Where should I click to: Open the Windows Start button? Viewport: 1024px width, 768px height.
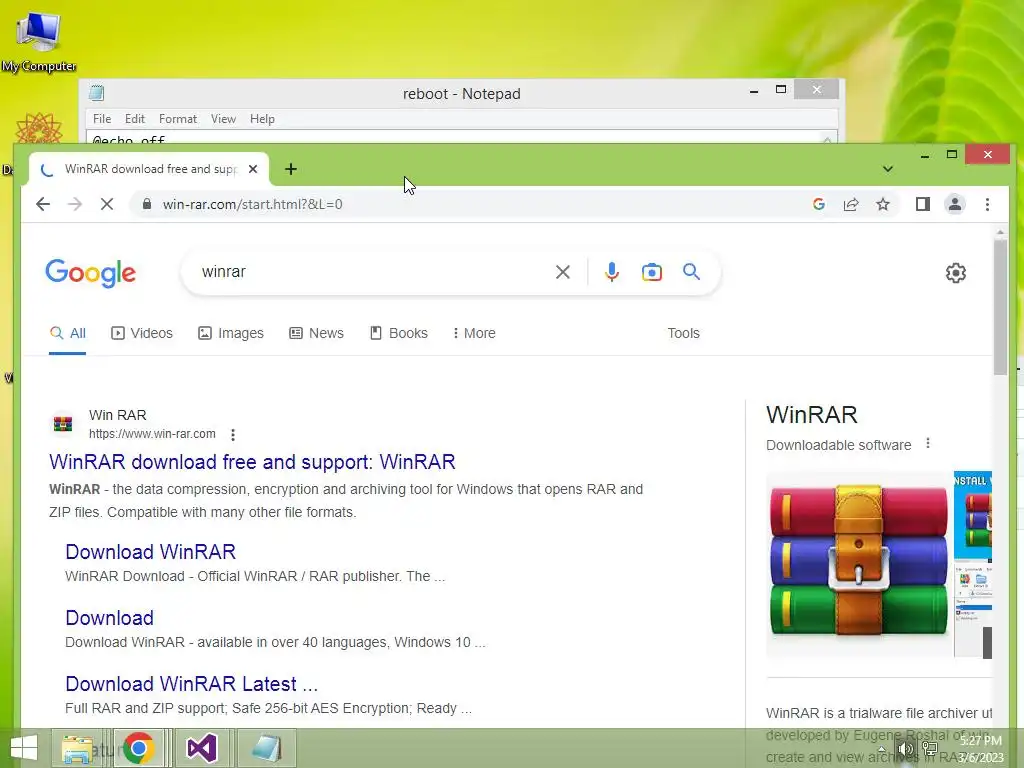pos(24,748)
